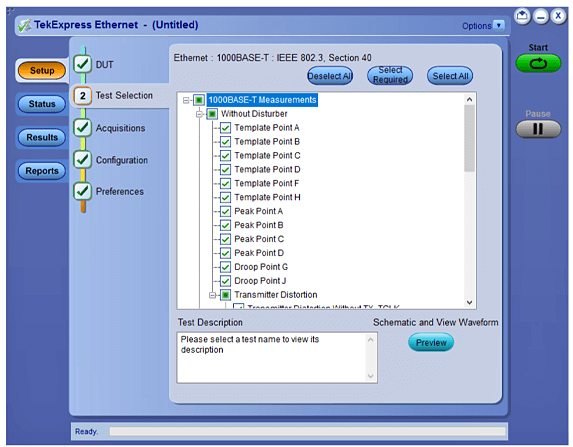573x447 pixels.
Task: Select the Droop Point G test name
Action: coord(261,267)
